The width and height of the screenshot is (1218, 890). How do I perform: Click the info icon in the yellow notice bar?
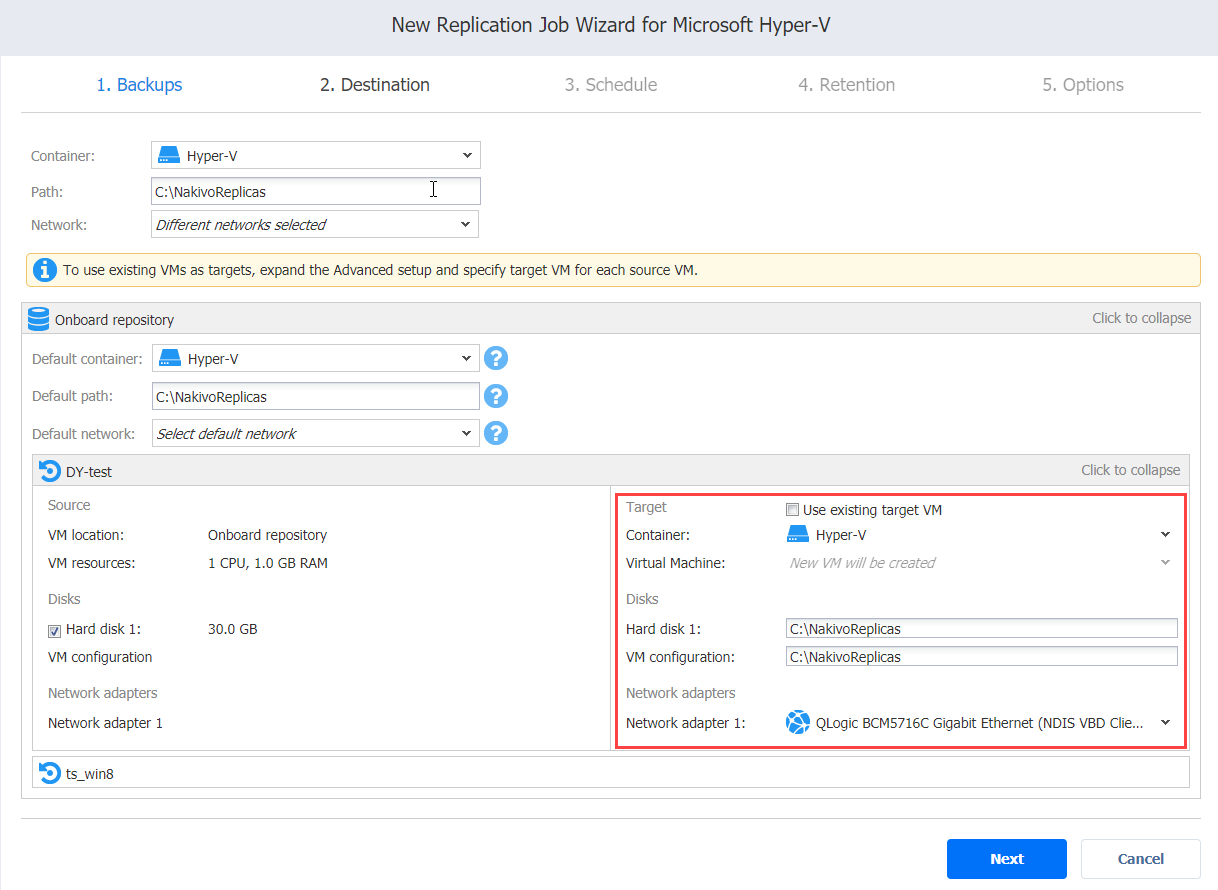point(45,270)
